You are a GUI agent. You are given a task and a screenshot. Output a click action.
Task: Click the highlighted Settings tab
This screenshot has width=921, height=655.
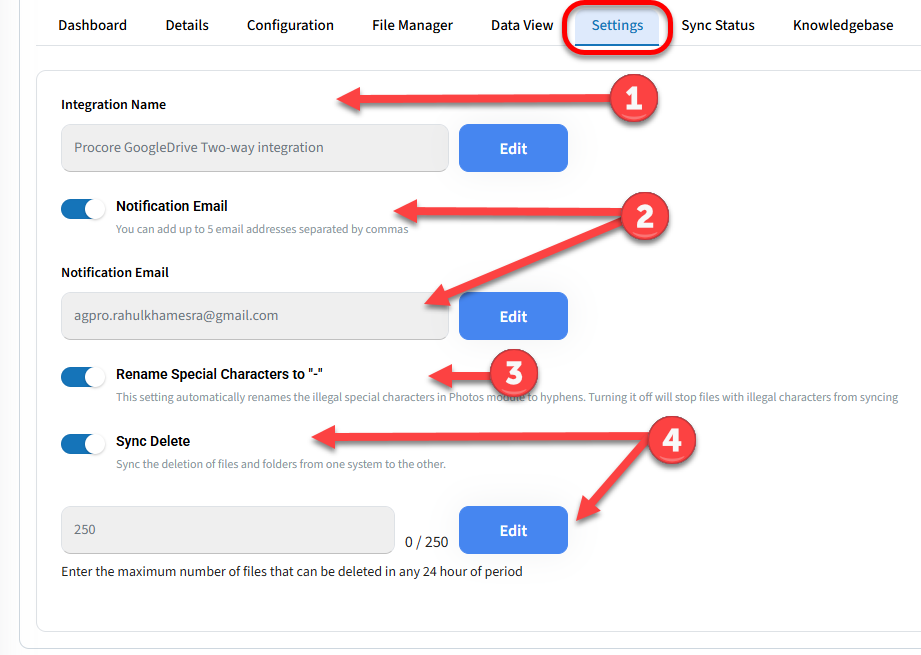coord(617,25)
